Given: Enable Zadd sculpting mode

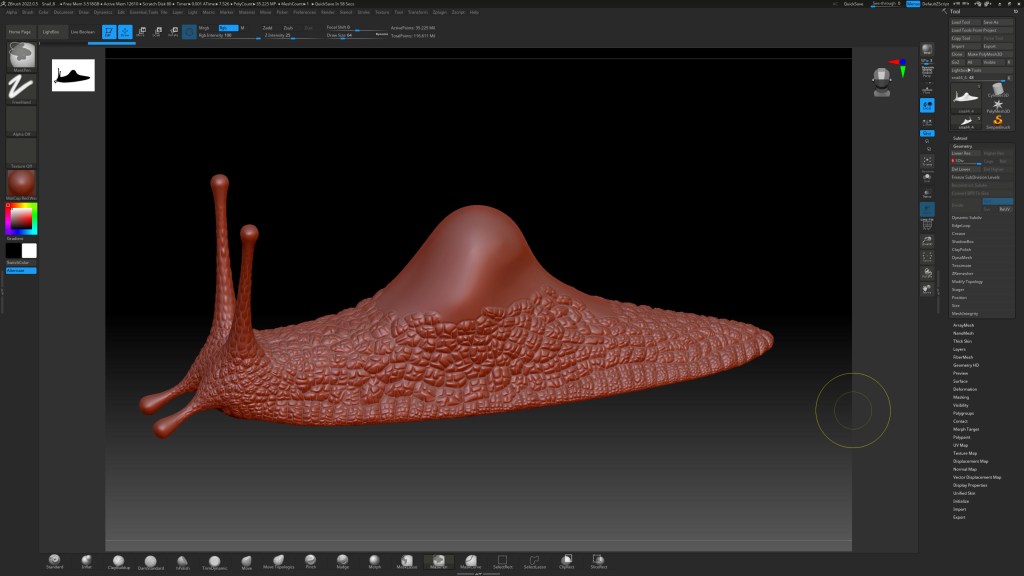Looking at the screenshot, I should tap(268, 28).
